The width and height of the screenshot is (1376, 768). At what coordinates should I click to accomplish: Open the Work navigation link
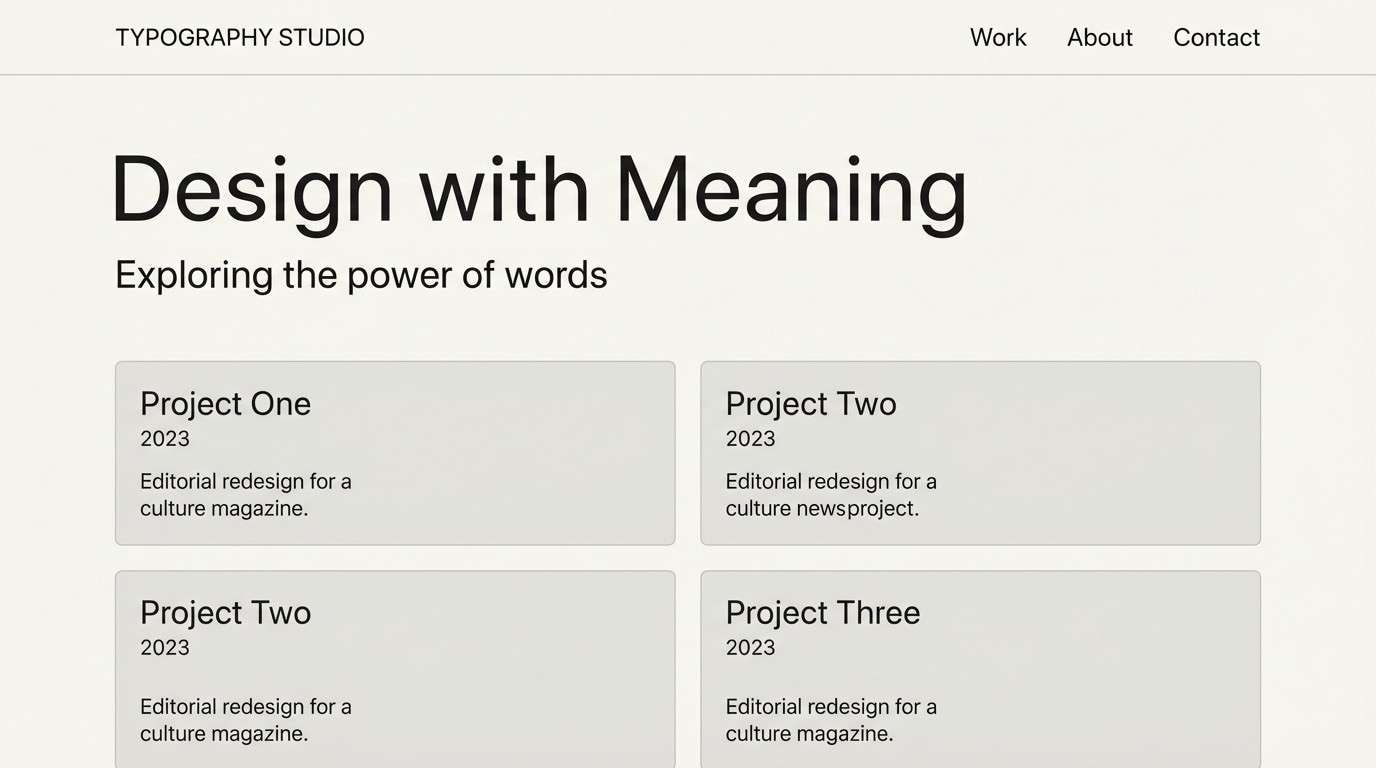pos(998,38)
